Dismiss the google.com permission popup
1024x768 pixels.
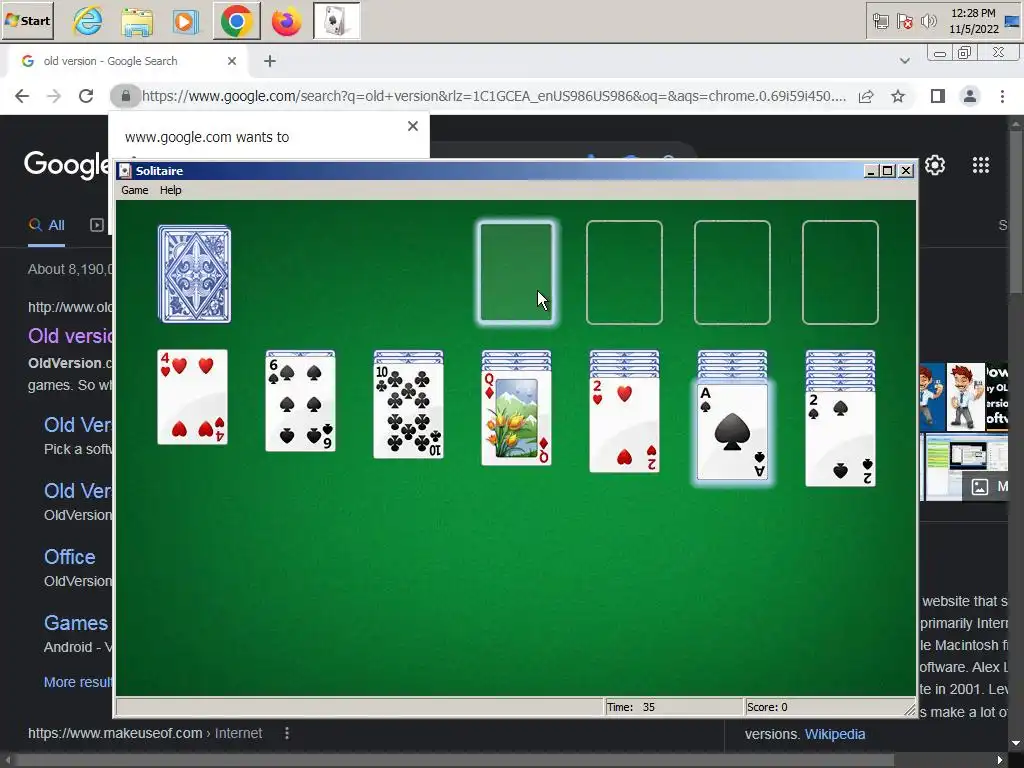coord(413,126)
